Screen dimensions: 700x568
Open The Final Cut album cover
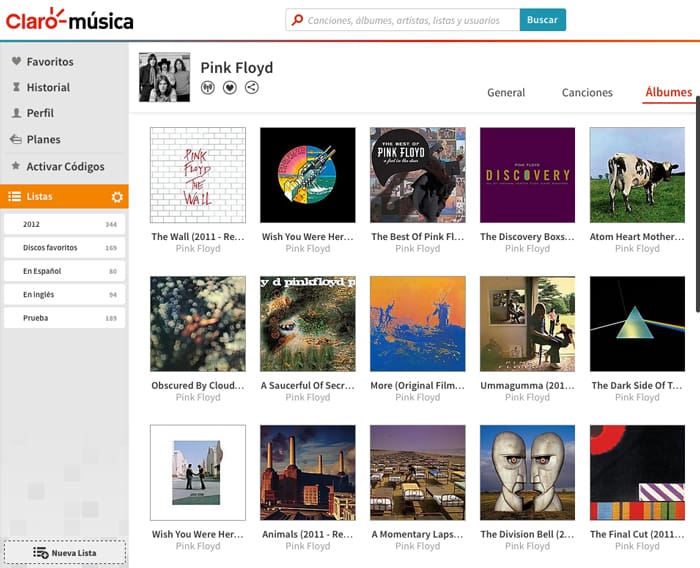pos(637,472)
